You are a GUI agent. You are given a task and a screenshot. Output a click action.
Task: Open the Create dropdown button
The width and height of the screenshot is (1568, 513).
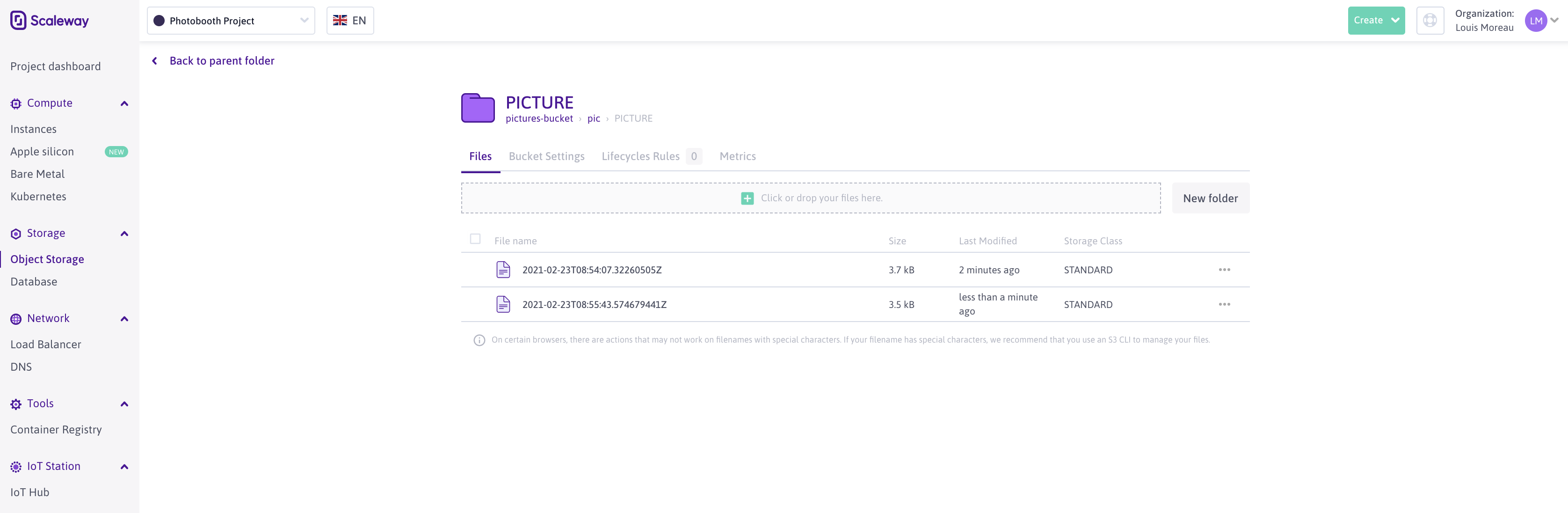(1376, 20)
